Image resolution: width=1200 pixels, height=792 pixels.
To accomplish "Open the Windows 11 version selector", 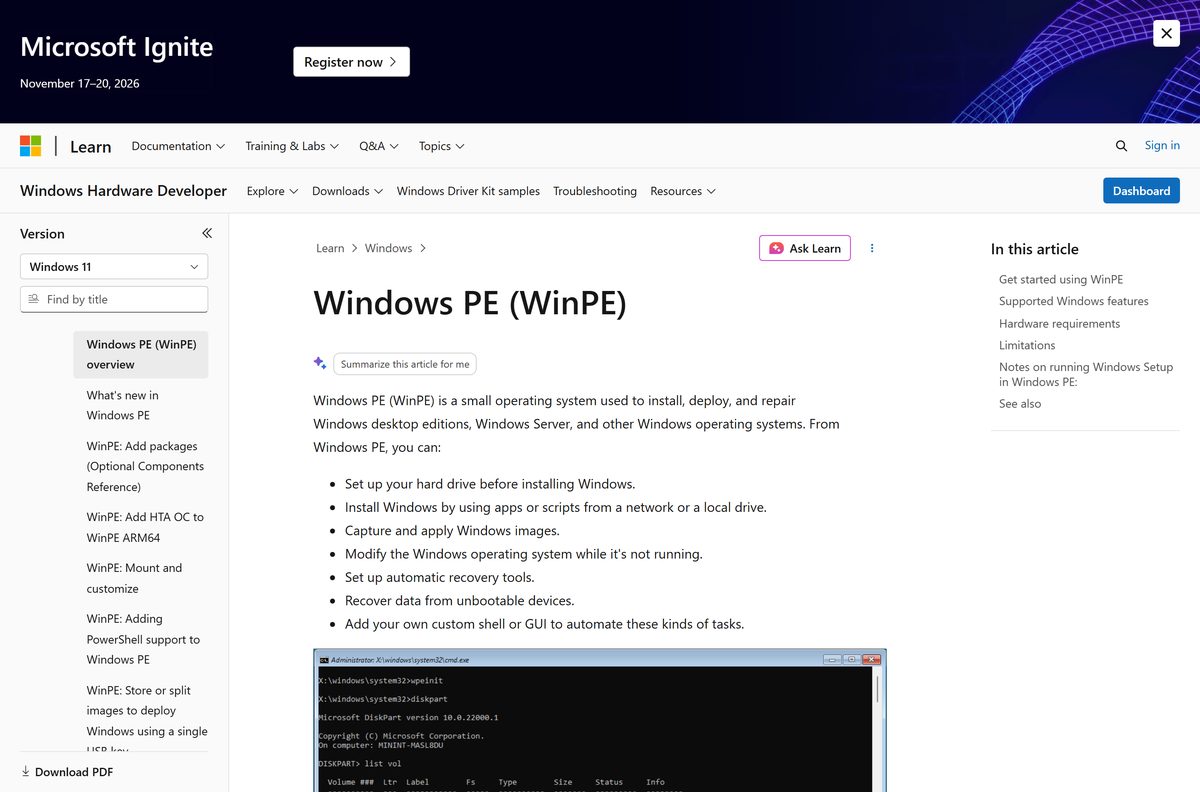I will pyautogui.click(x=114, y=267).
